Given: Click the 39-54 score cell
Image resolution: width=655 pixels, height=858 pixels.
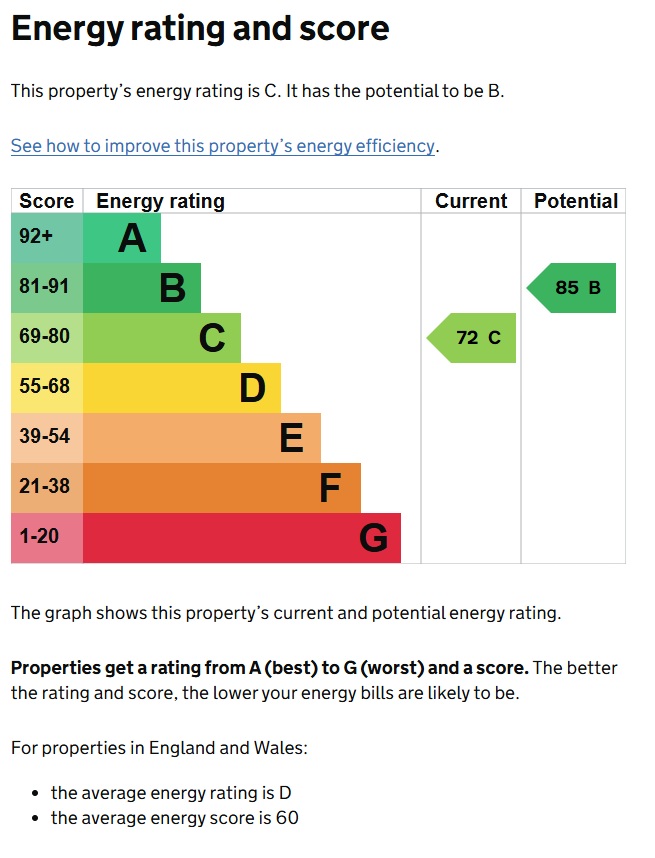Looking at the screenshot, I should pyautogui.click(x=47, y=438).
